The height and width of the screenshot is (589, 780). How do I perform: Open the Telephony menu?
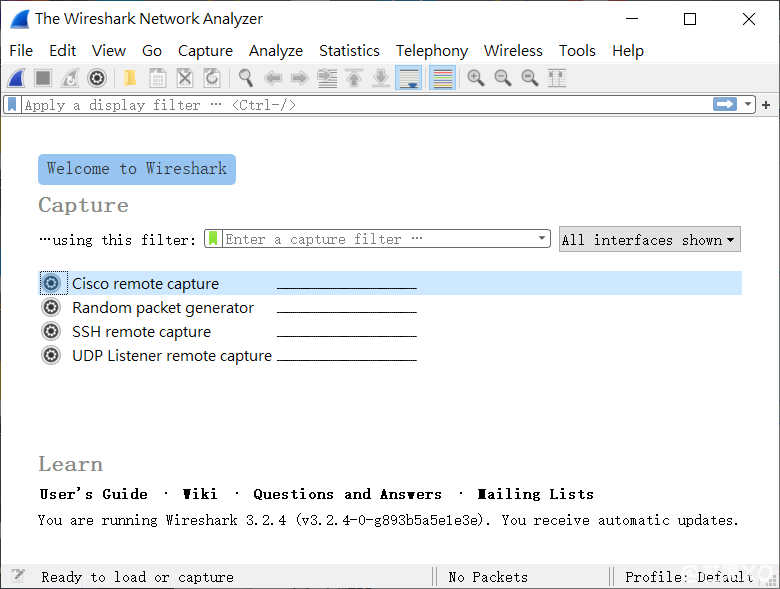[x=432, y=51]
